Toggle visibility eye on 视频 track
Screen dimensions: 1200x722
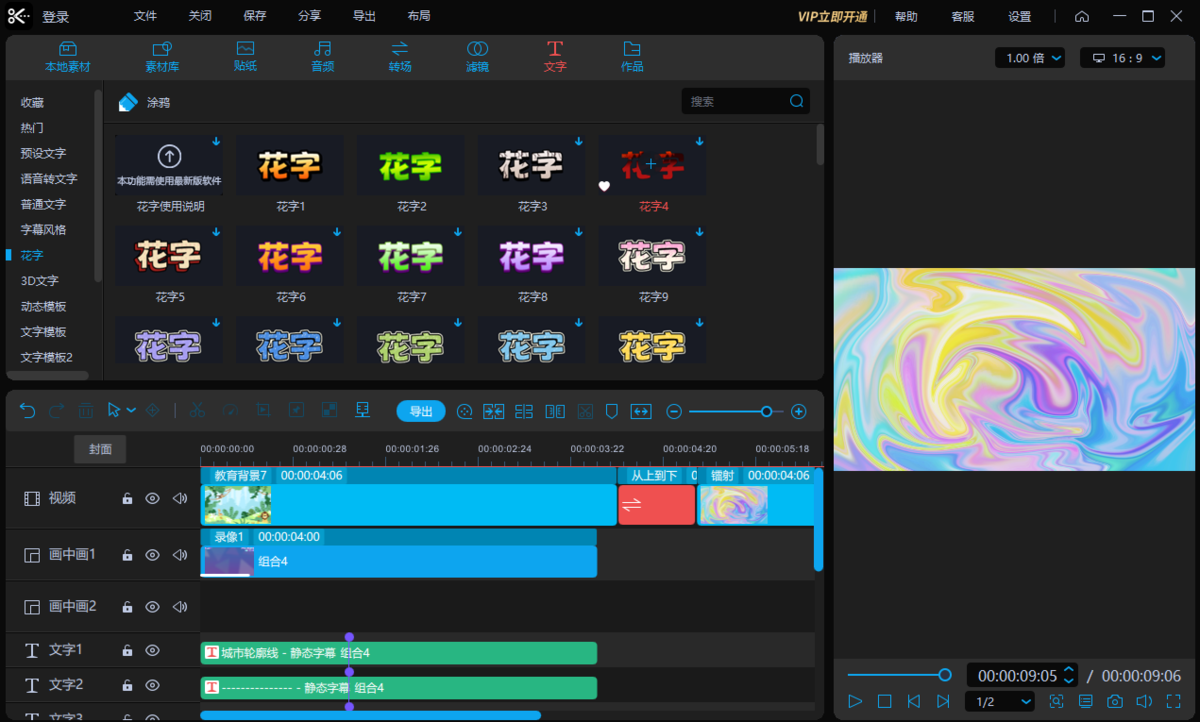[x=152, y=498]
